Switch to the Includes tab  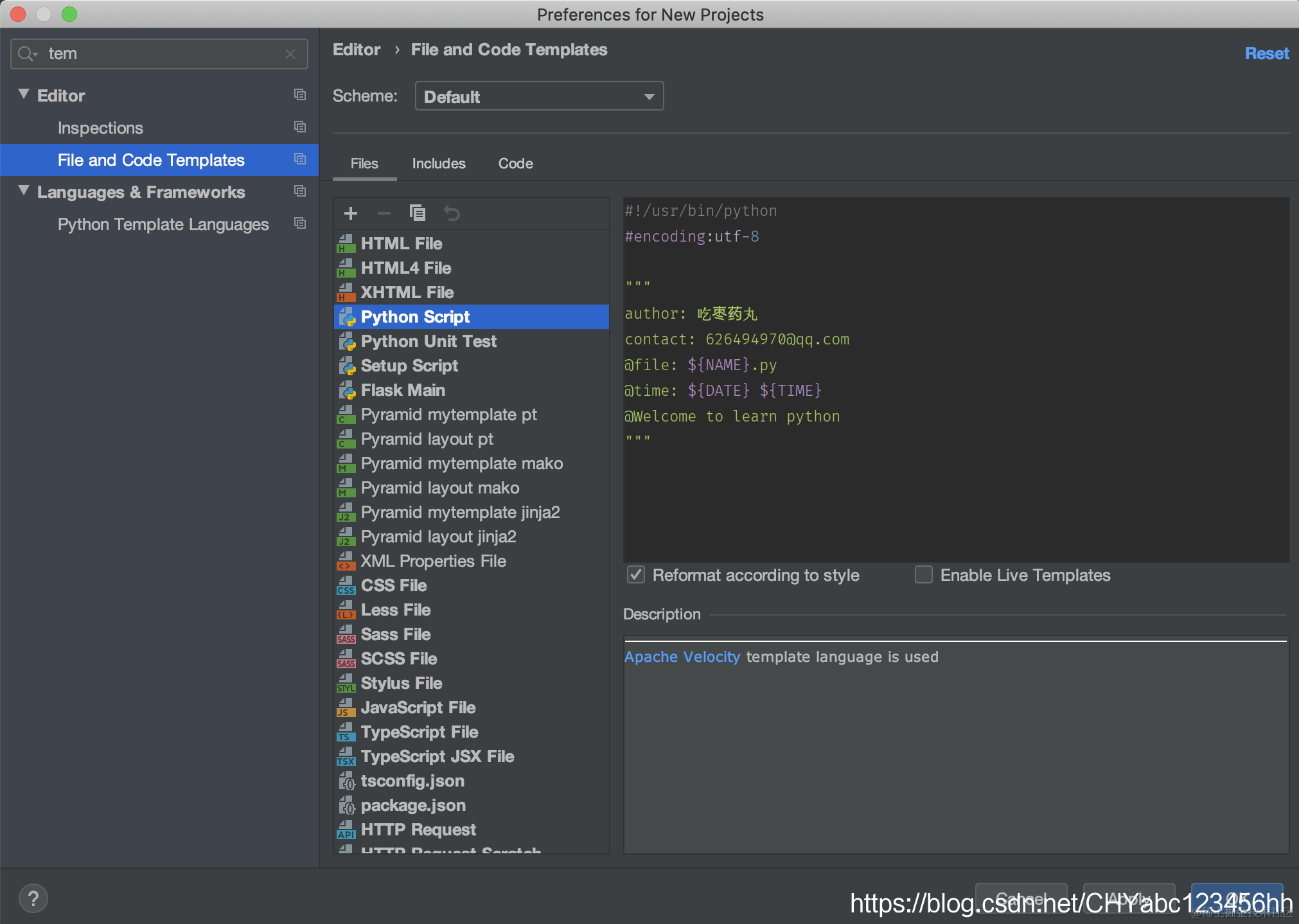pyautogui.click(x=439, y=164)
